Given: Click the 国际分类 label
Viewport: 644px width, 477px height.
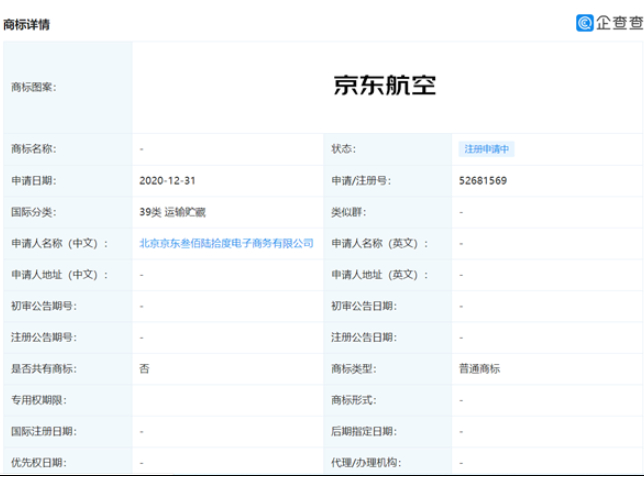Looking at the screenshot, I should point(34,212).
